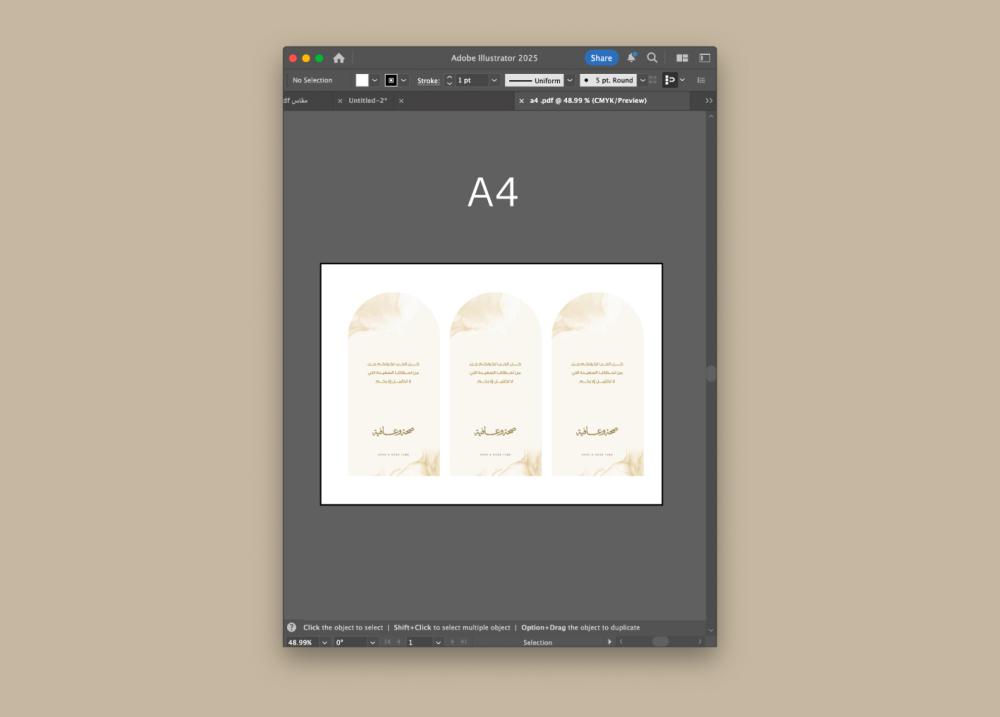This screenshot has height=717, width=1000.
Task: Click the search magnifier icon
Action: pyautogui.click(x=652, y=58)
